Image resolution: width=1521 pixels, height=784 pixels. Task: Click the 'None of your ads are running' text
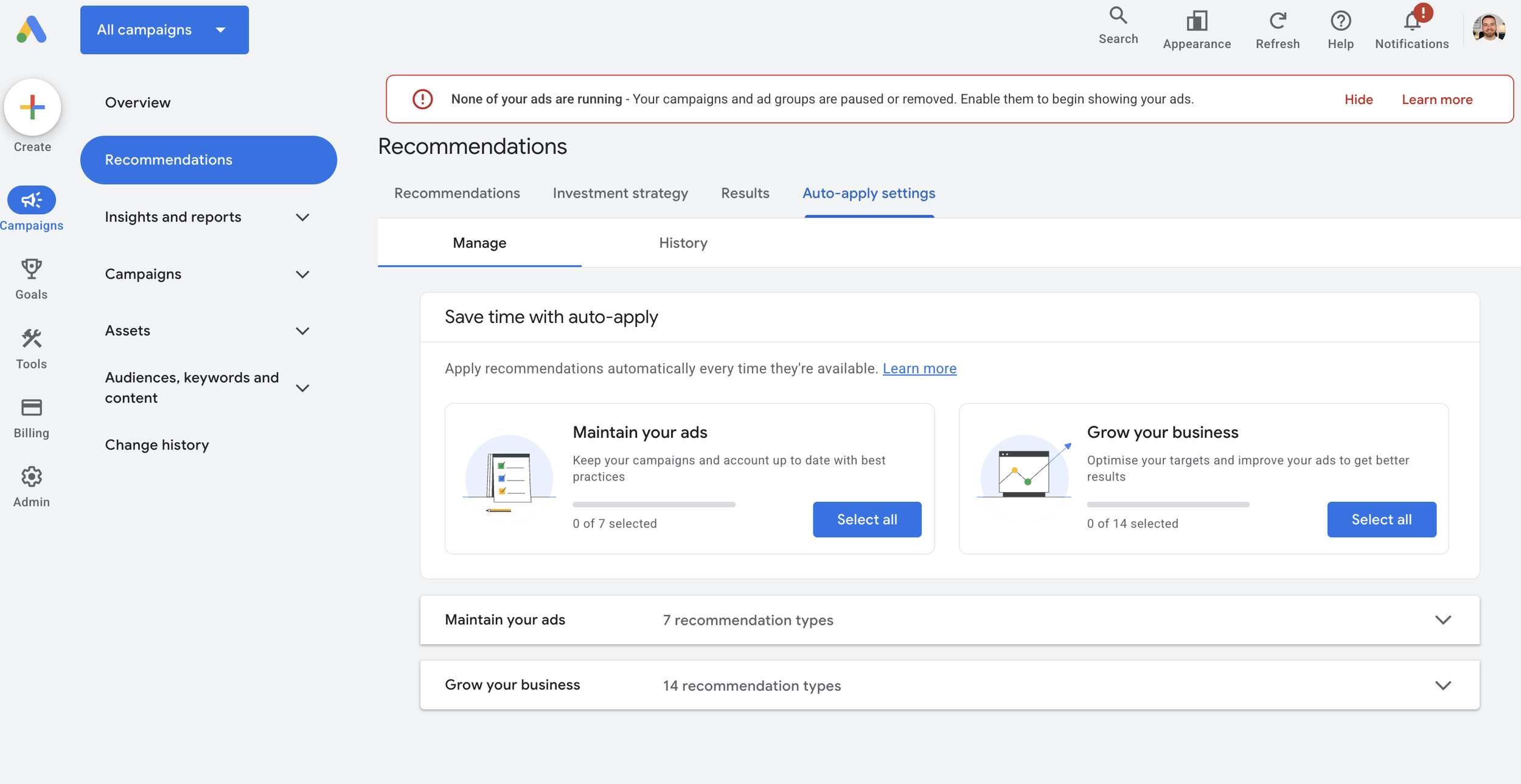537,99
